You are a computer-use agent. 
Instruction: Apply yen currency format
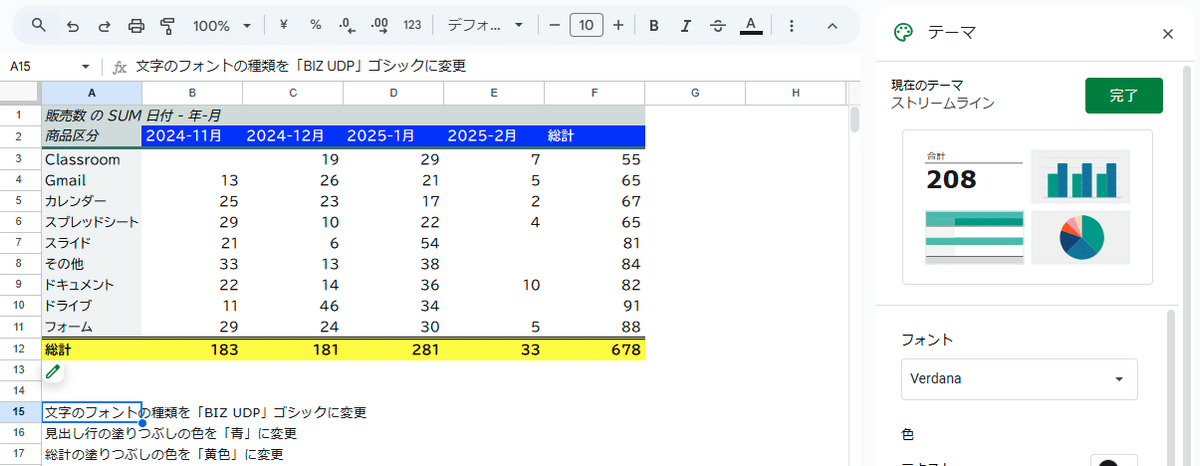285,25
